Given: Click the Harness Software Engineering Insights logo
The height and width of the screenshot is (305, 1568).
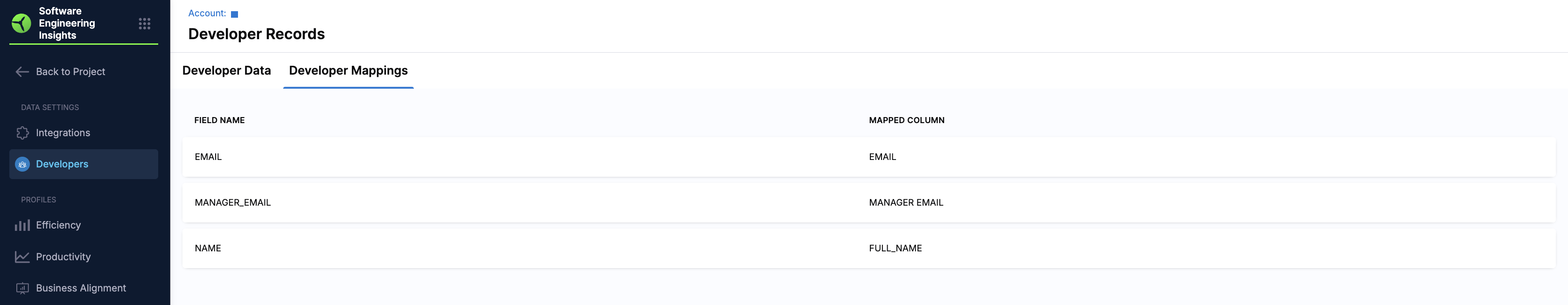Looking at the screenshot, I should click(21, 23).
